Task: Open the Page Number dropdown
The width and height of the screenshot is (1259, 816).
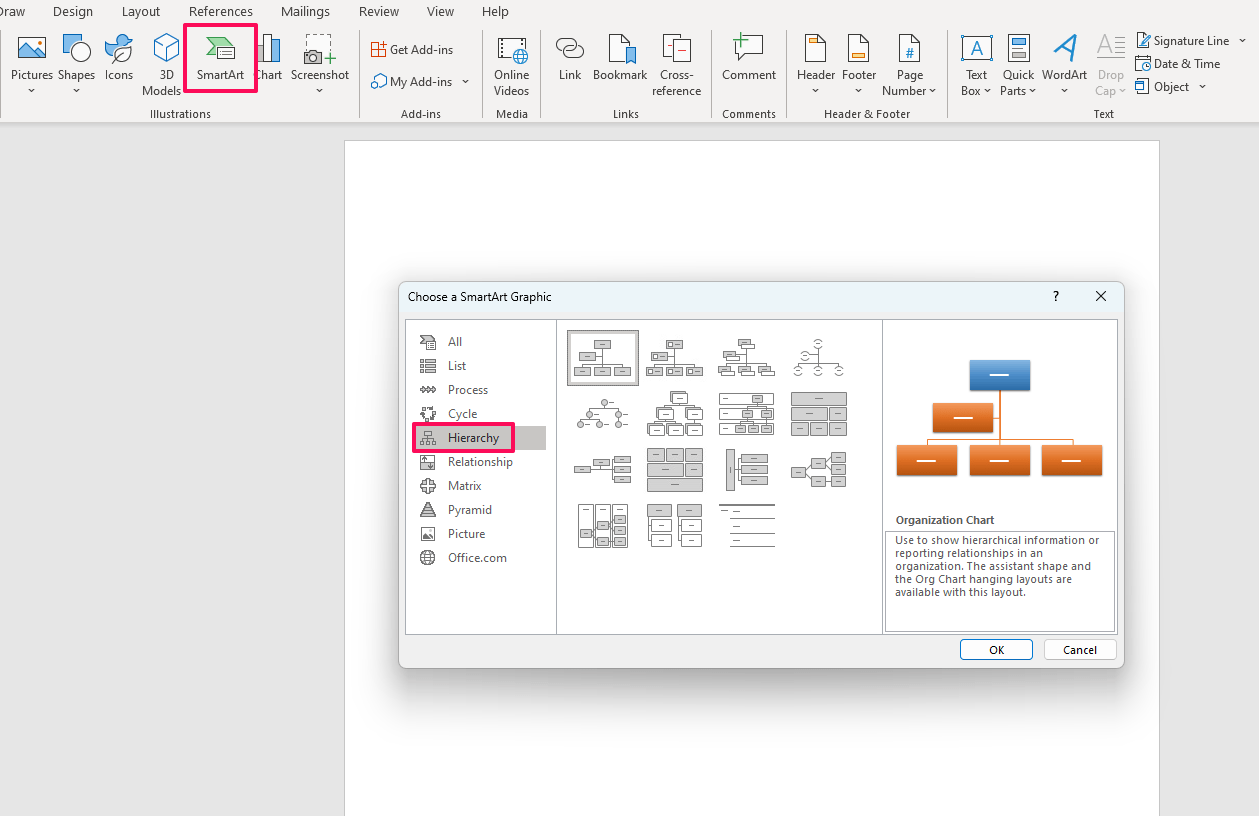Action: pos(910,64)
